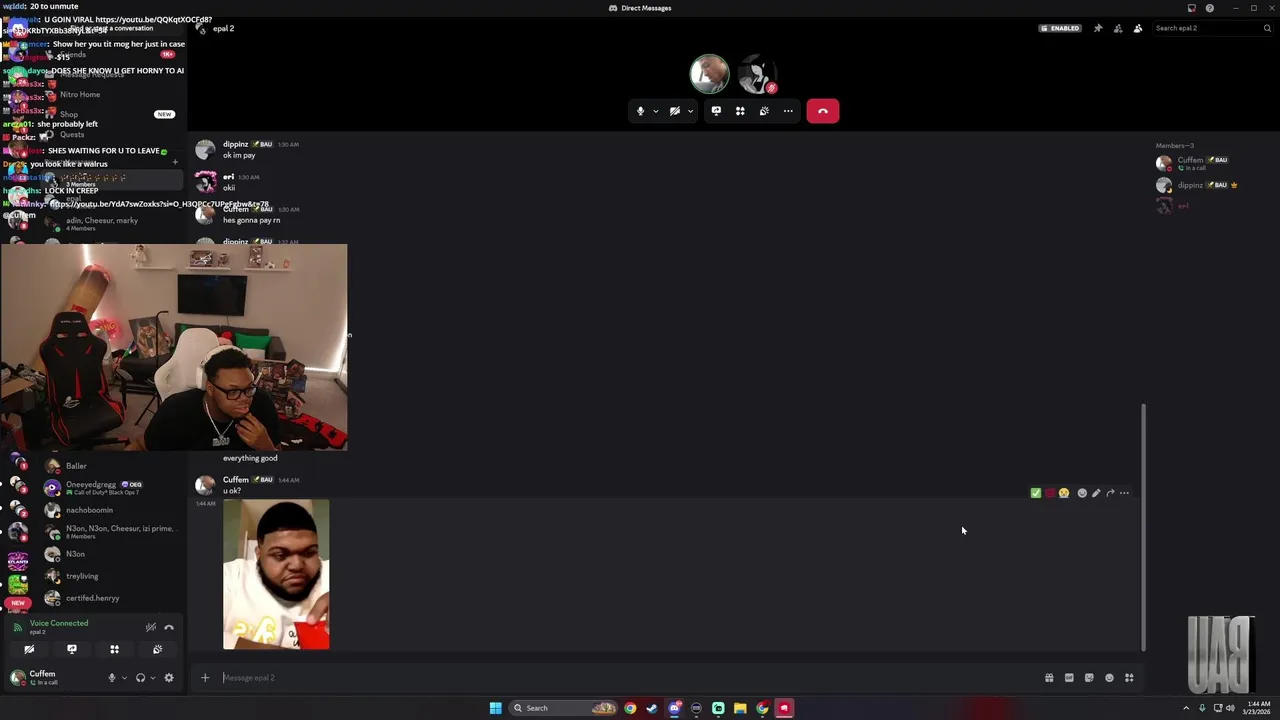1280x720 pixels.
Task: Open DM with treyliving
Action: pyautogui.click(x=110, y=576)
